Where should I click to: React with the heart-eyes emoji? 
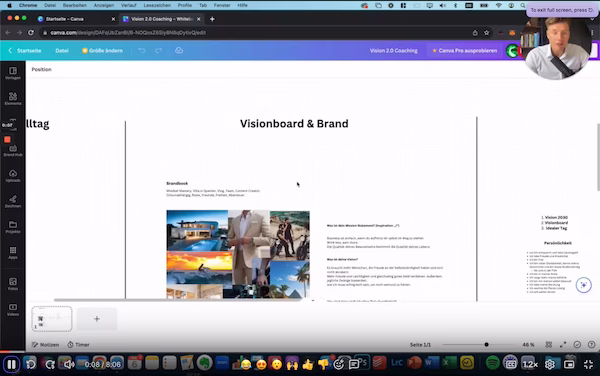pyautogui.click(x=261, y=364)
